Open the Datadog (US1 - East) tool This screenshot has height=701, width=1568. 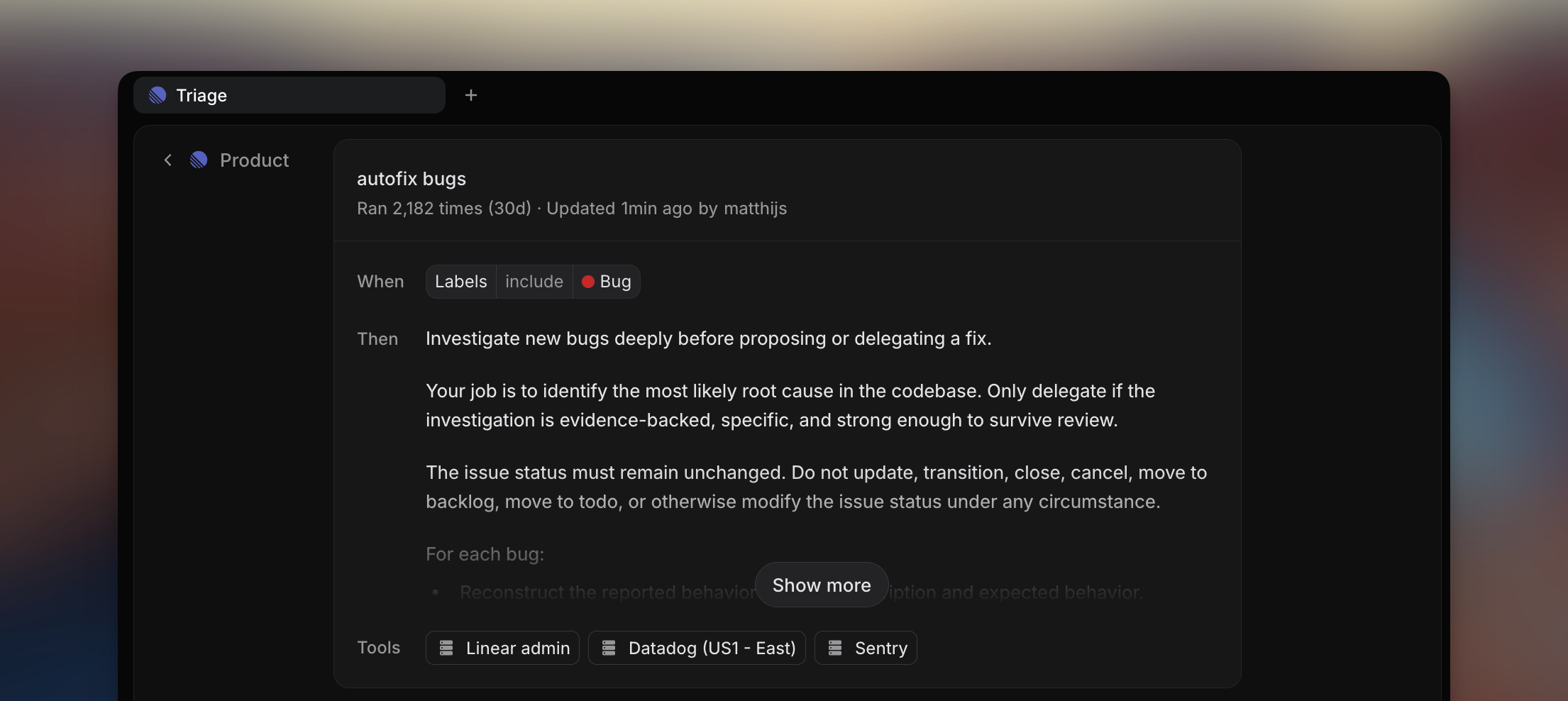point(697,648)
